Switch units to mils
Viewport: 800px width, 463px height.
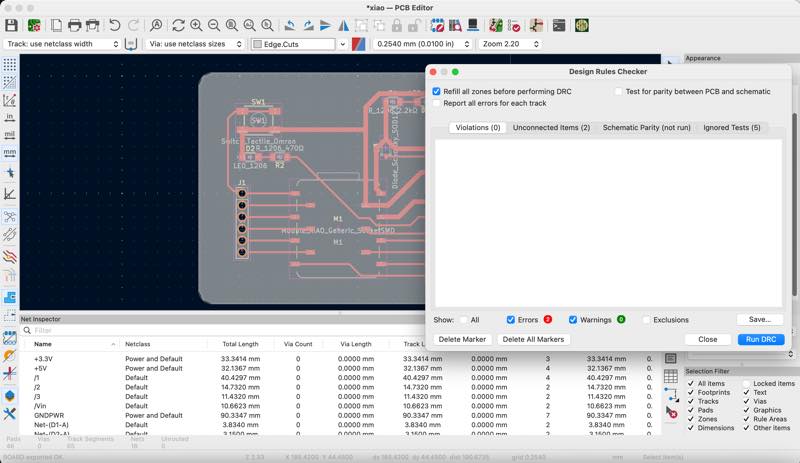9,135
